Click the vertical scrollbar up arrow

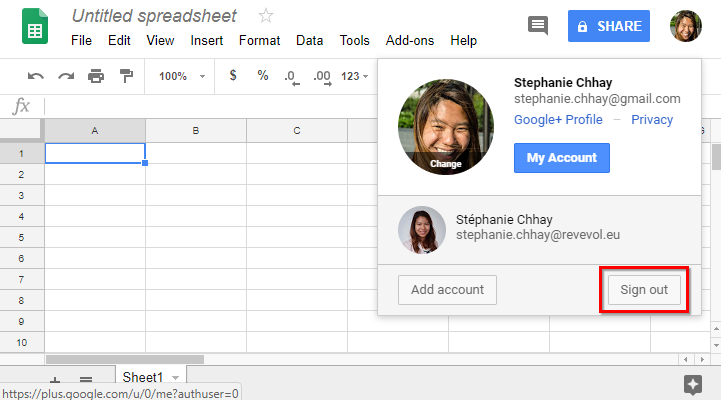tap(716, 328)
